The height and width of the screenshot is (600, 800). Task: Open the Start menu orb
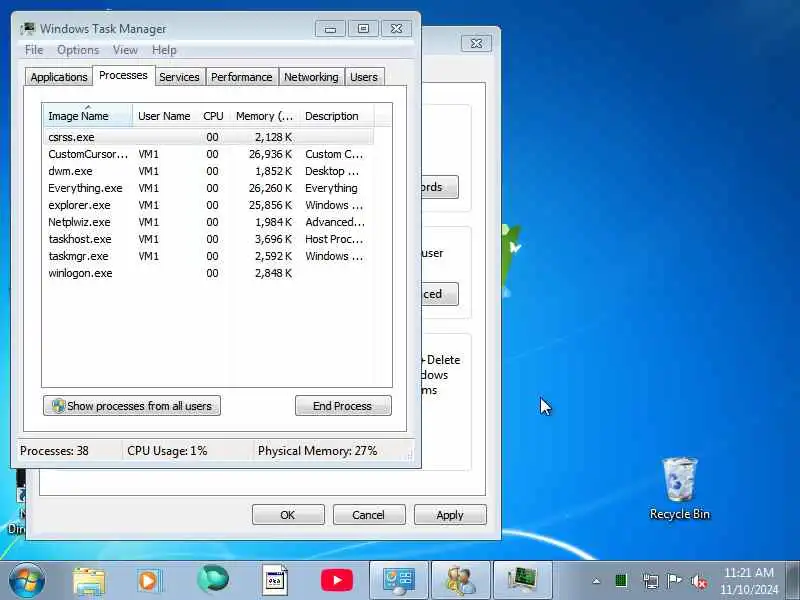point(27,581)
